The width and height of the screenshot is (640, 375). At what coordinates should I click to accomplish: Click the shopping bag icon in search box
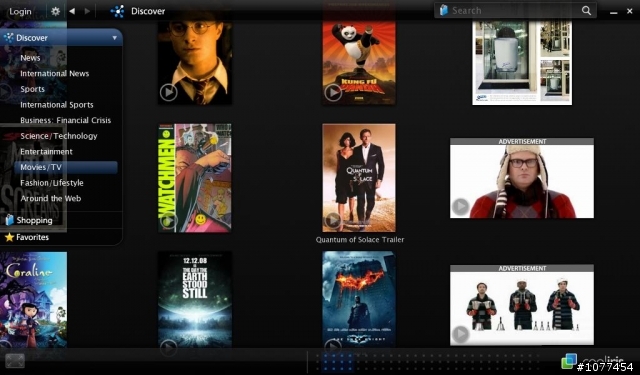[444, 10]
